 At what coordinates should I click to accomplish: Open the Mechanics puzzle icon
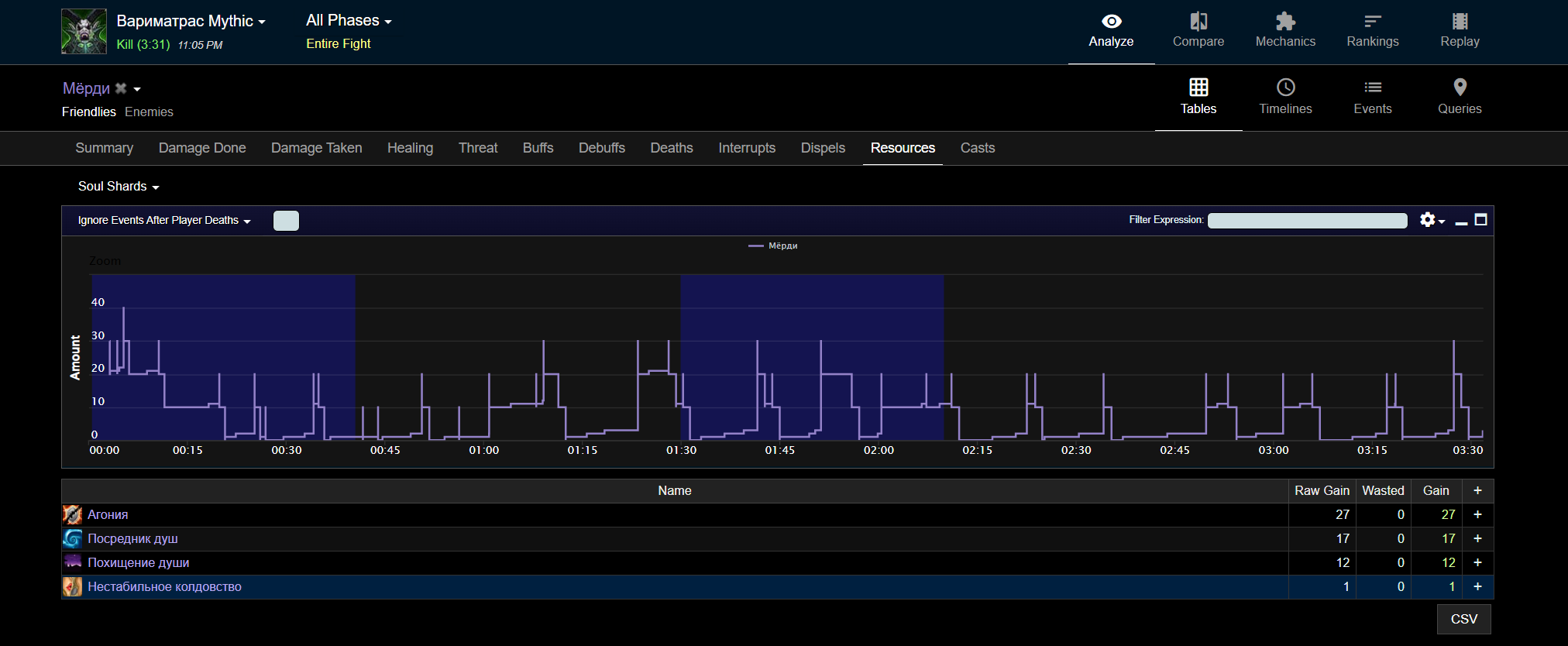1284,22
